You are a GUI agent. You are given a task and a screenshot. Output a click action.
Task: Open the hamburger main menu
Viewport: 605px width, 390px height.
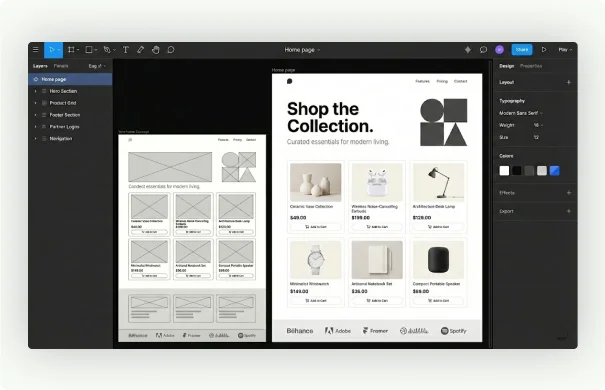point(35,50)
